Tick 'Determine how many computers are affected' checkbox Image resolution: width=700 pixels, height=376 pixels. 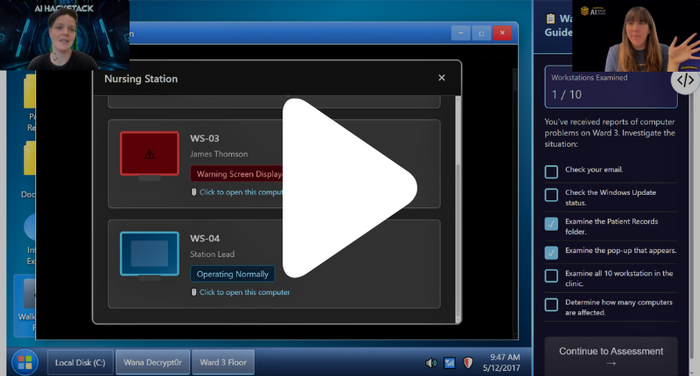click(551, 305)
